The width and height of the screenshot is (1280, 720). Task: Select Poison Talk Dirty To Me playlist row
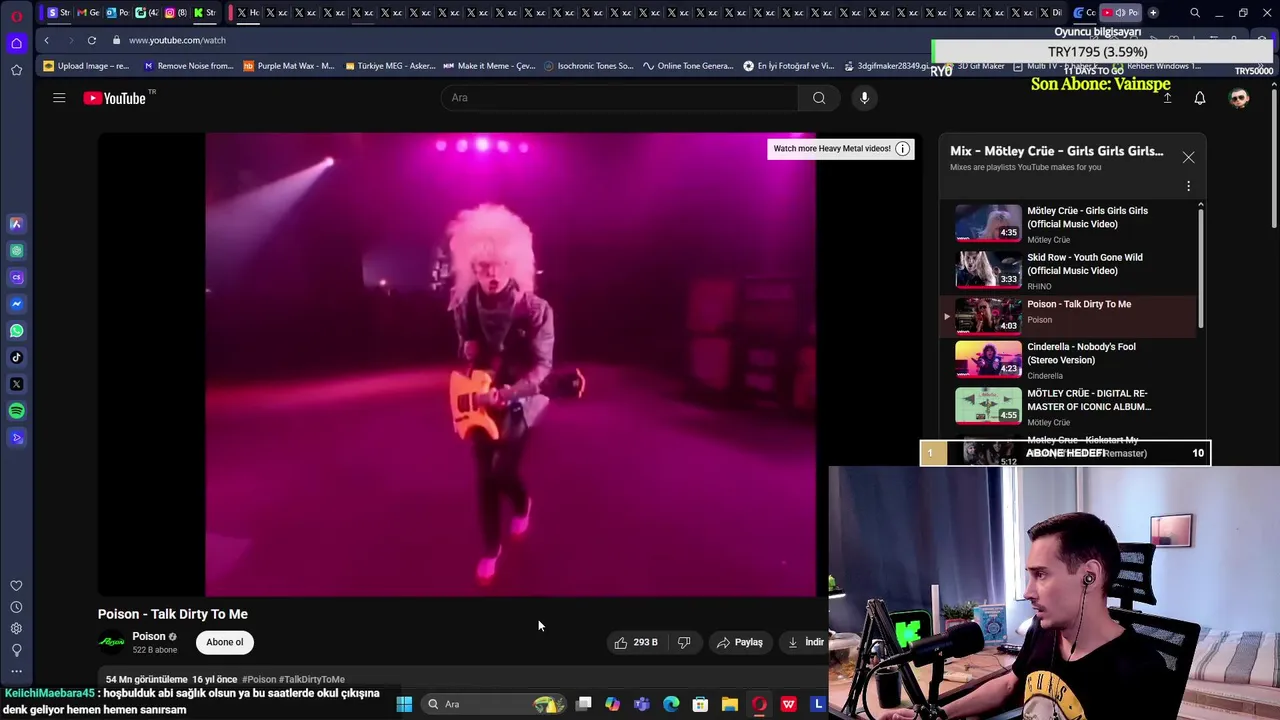point(1070,316)
